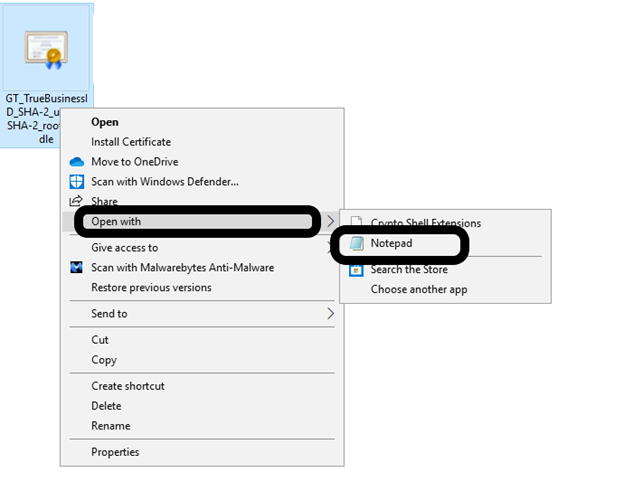This screenshot has width=624, height=482.
Task: Click the Microsoft Store bag icon
Action: 356,270
